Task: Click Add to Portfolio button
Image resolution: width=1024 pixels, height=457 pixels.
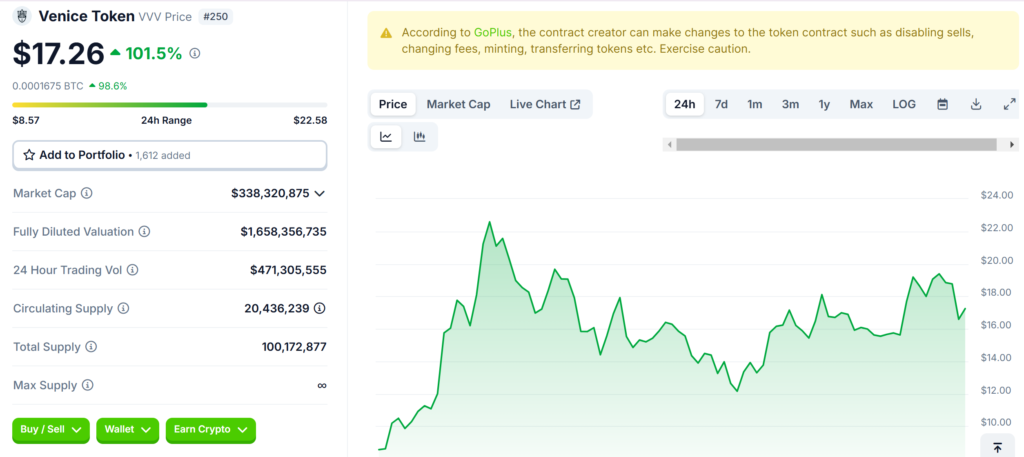Action: (x=169, y=155)
